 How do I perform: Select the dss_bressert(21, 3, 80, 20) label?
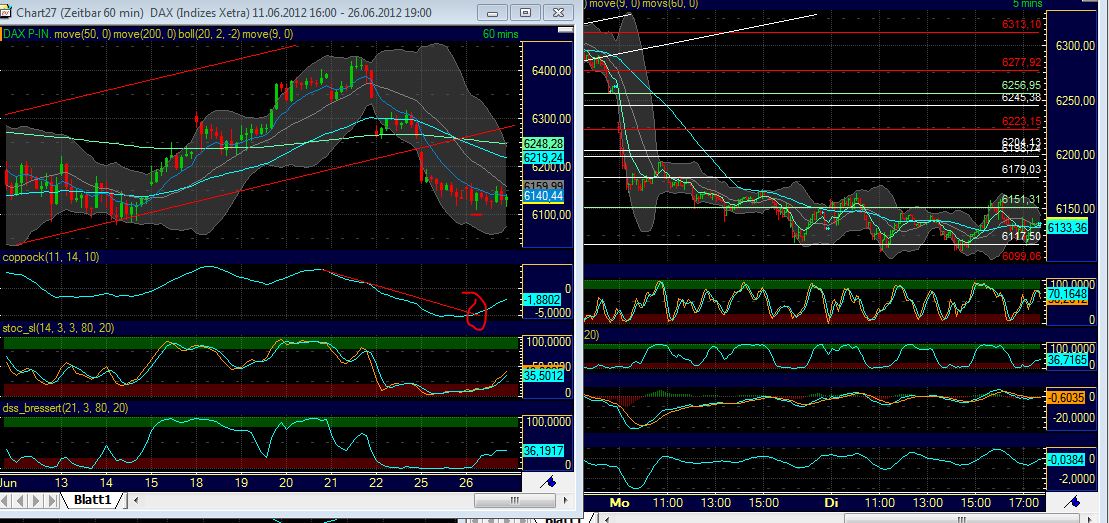(65, 408)
